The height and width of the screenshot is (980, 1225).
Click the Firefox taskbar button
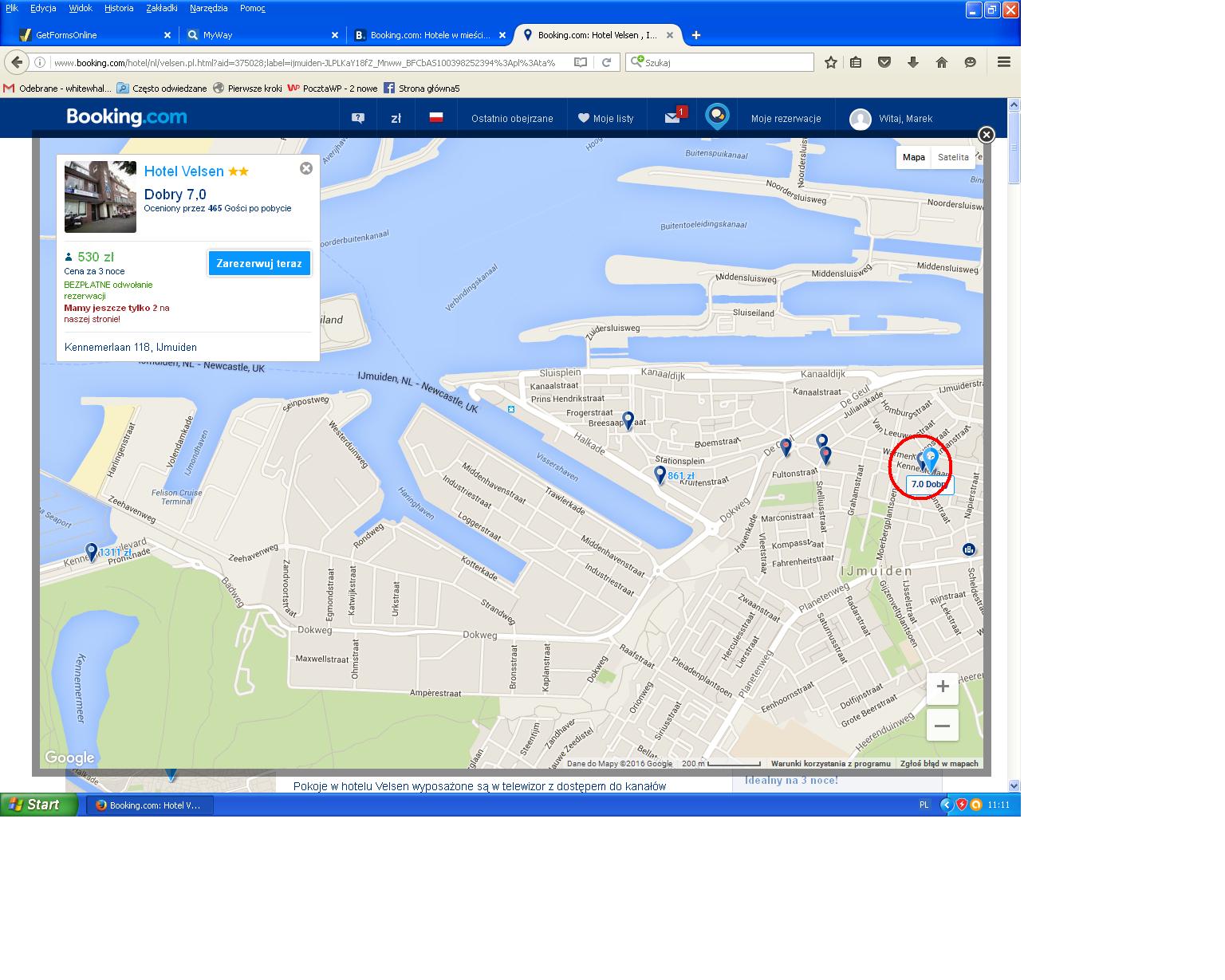[150, 805]
